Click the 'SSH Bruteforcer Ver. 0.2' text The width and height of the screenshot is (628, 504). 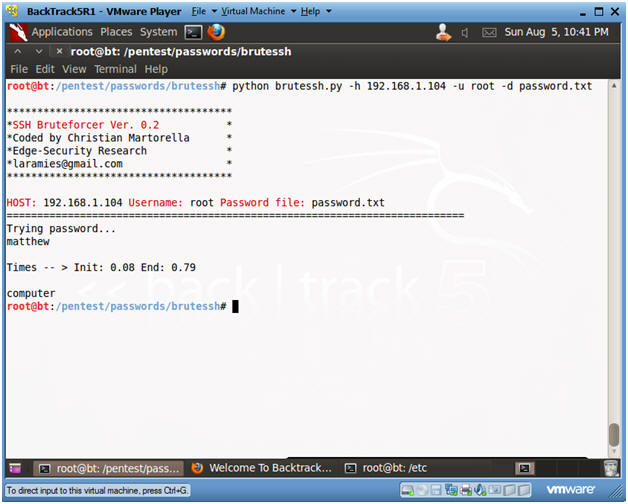pos(86,125)
